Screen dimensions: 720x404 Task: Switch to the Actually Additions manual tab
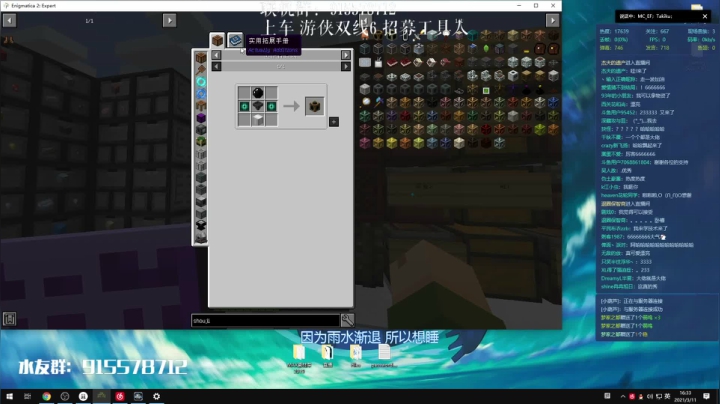(x=235, y=40)
